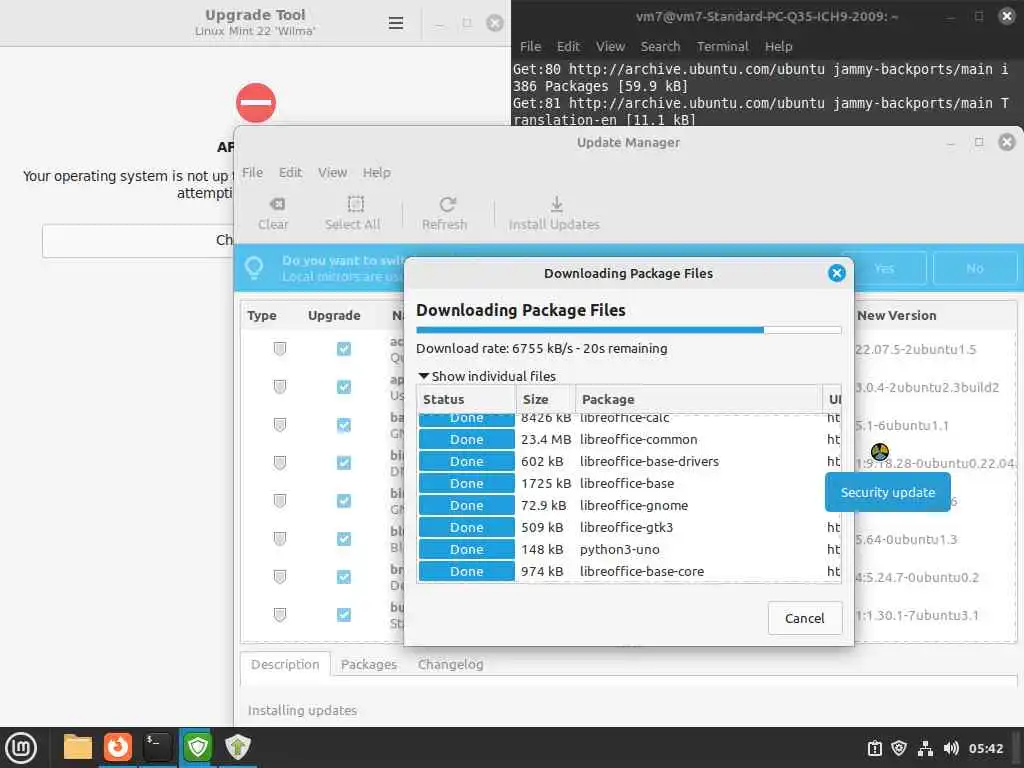Select the libreoffice-common row
Viewport: 1024px width, 768px height.
[629, 440]
